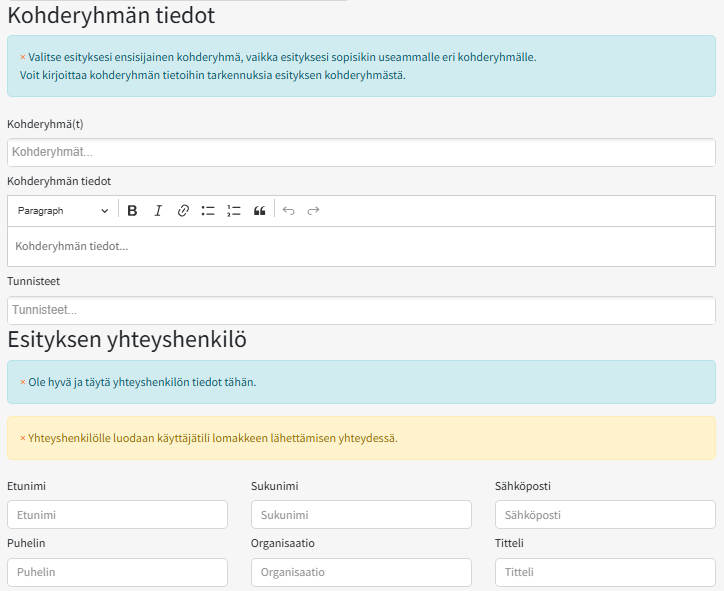The height and width of the screenshot is (591, 724).
Task: Toggle bold formatting in the editor
Action: click(x=132, y=211)
